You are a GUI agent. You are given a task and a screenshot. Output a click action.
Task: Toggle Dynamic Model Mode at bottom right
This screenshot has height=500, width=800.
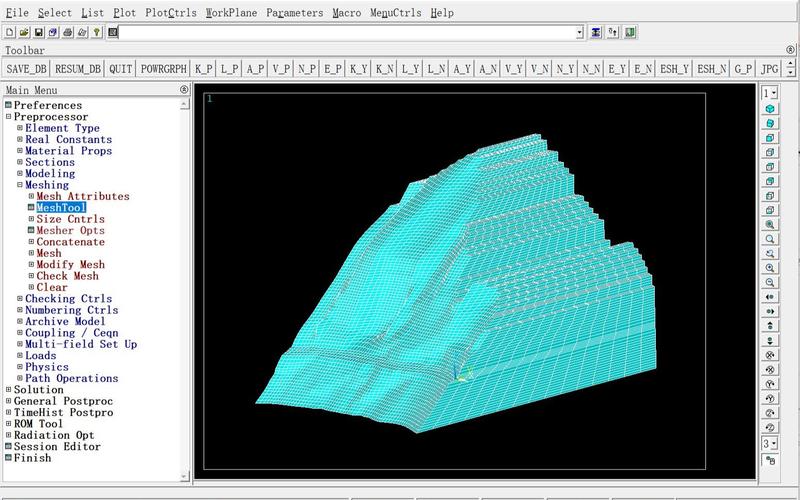(770, 460)
